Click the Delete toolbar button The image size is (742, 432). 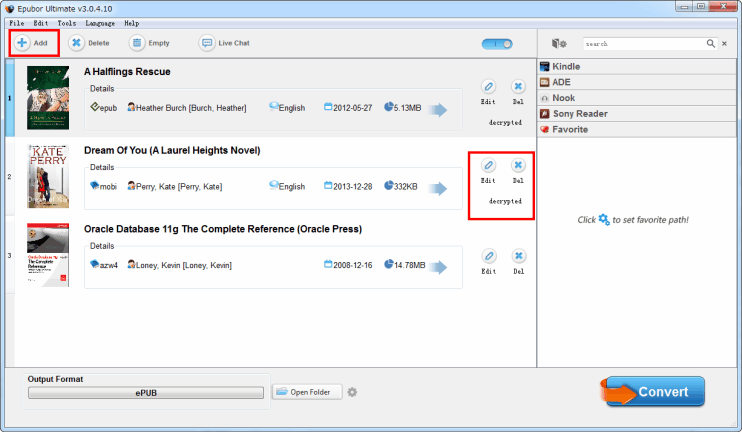click(89, 43)
